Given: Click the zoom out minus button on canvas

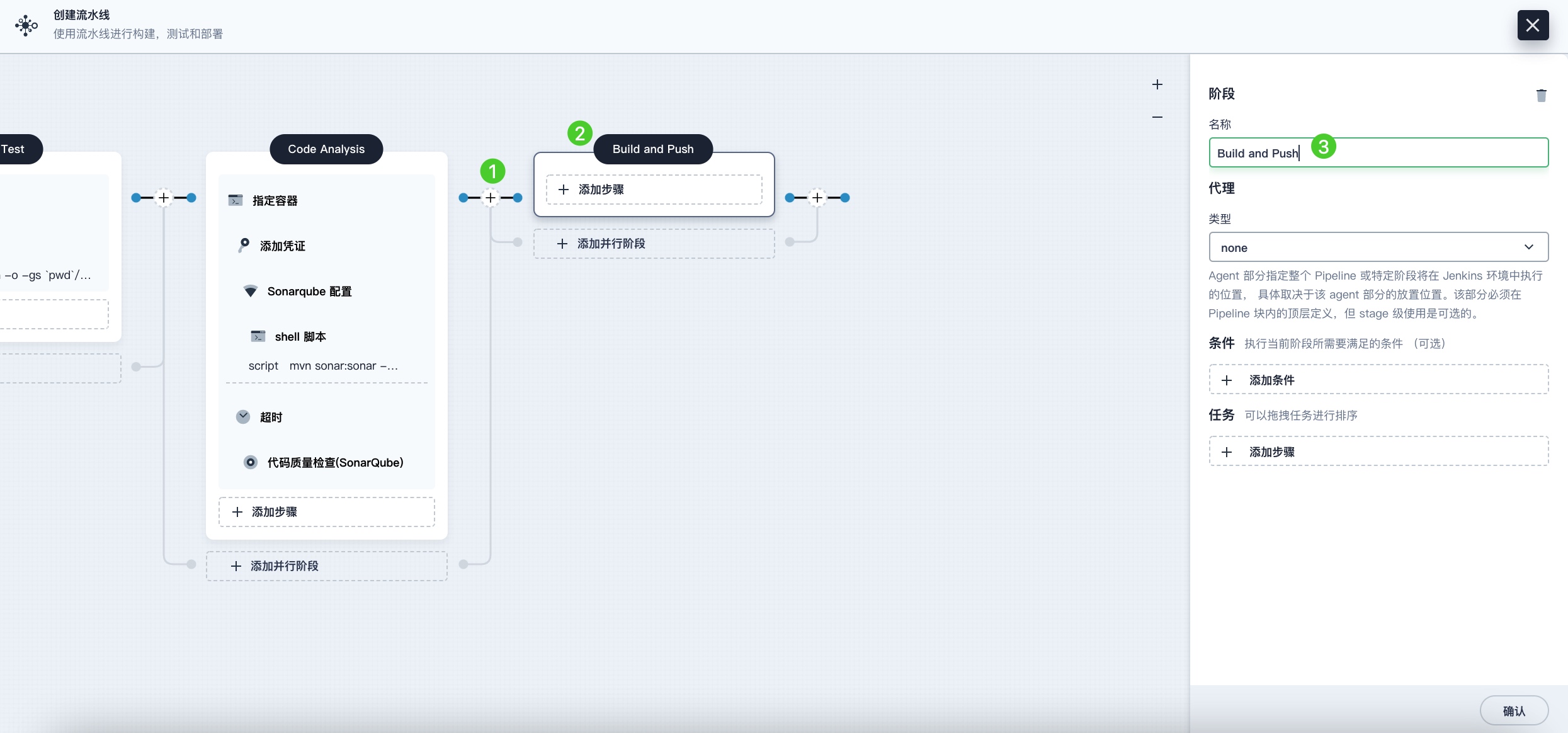Looking at the screenshot, I should click(1159, 116).
